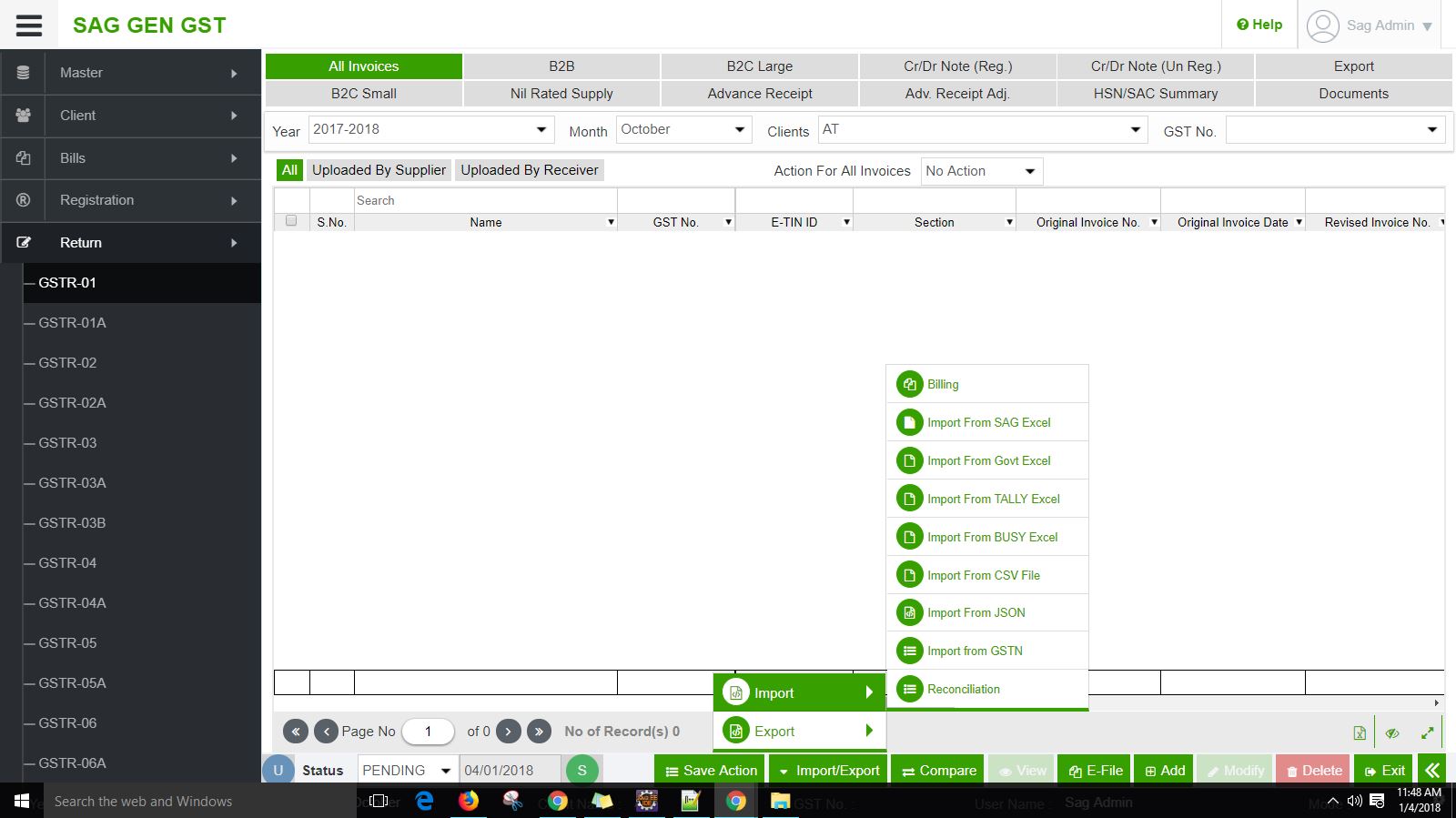
Task: Click horizontal scrollbar right arrow
Action: (x=1437, y=702)
